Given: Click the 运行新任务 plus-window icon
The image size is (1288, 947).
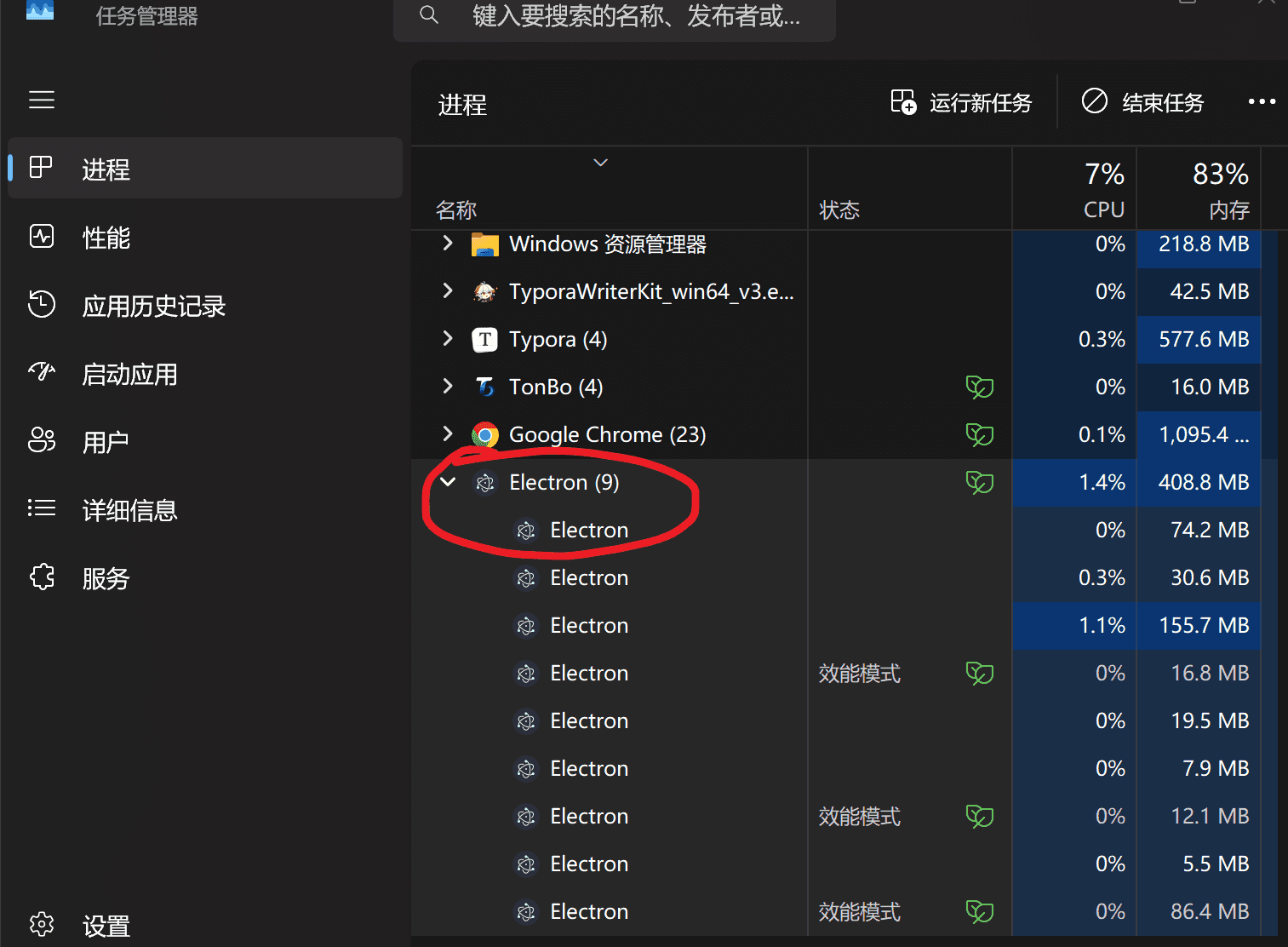Looking at the screenshot, I should tap(903, 102).
